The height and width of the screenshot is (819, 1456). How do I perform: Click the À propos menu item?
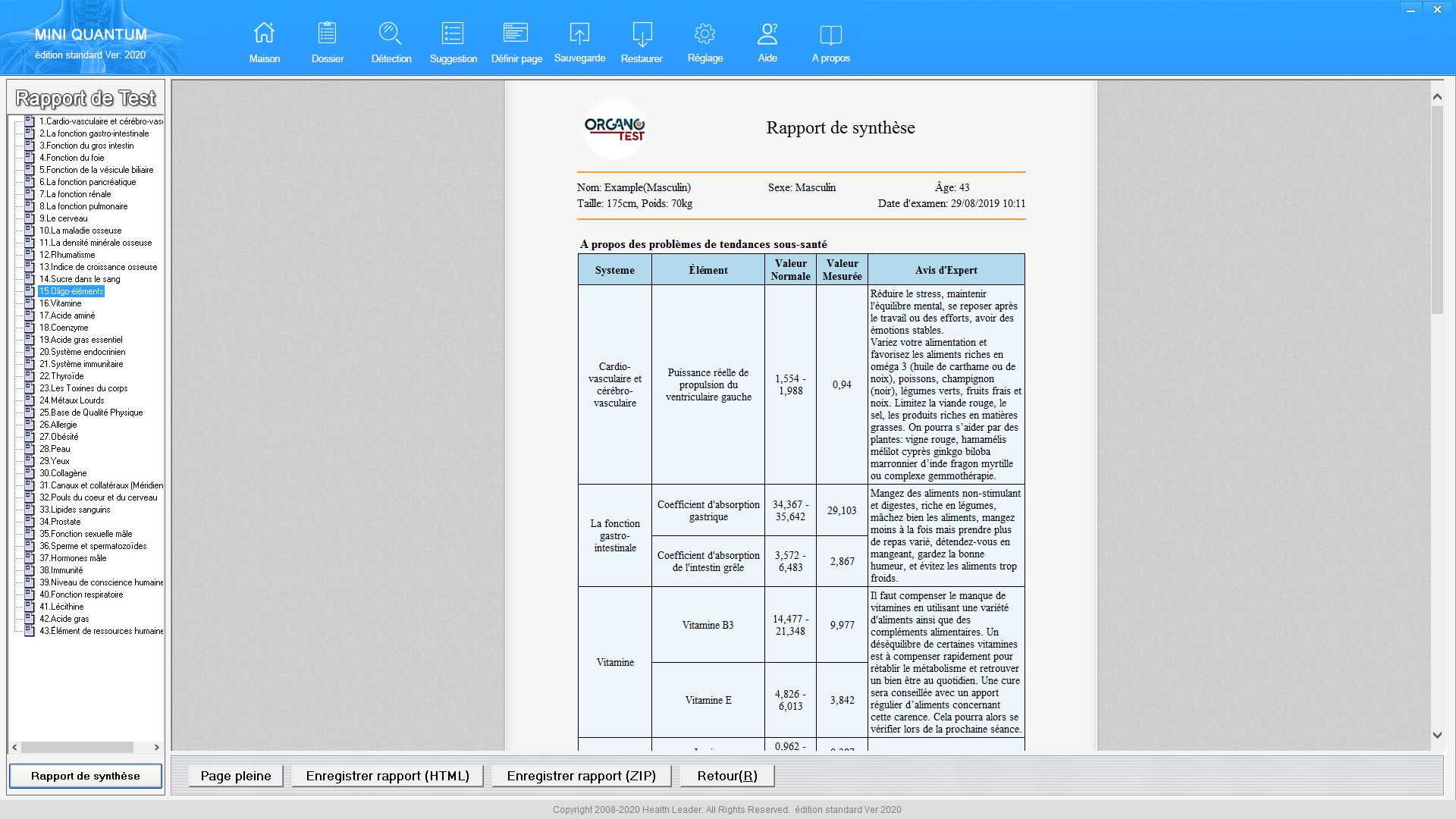click(830, 40)
